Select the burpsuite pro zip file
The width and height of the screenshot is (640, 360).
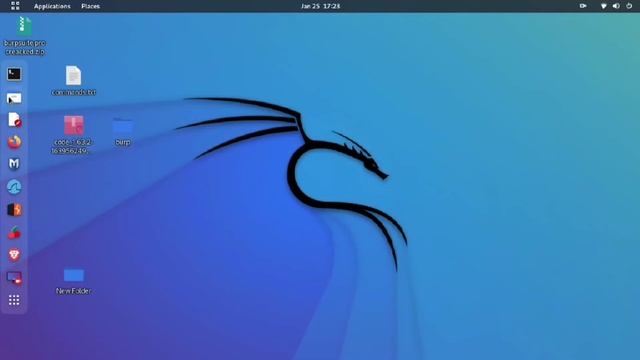24,36
